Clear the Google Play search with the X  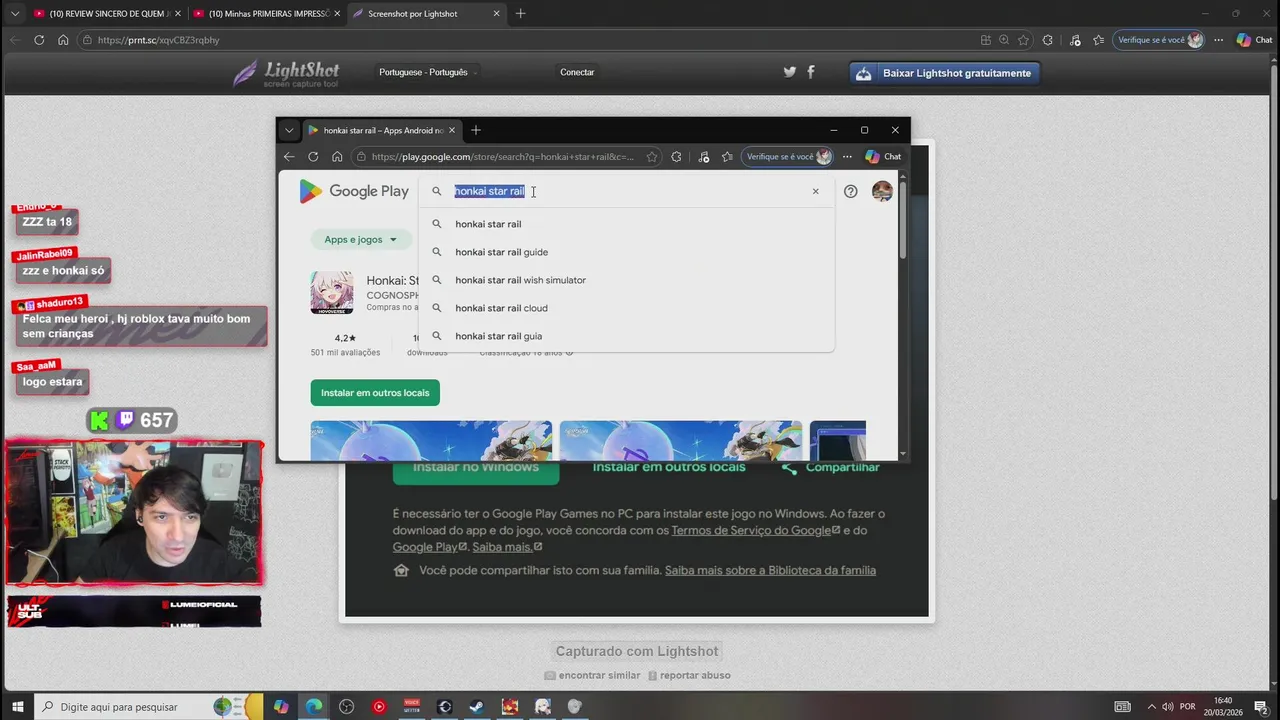(x=815, y=191)
